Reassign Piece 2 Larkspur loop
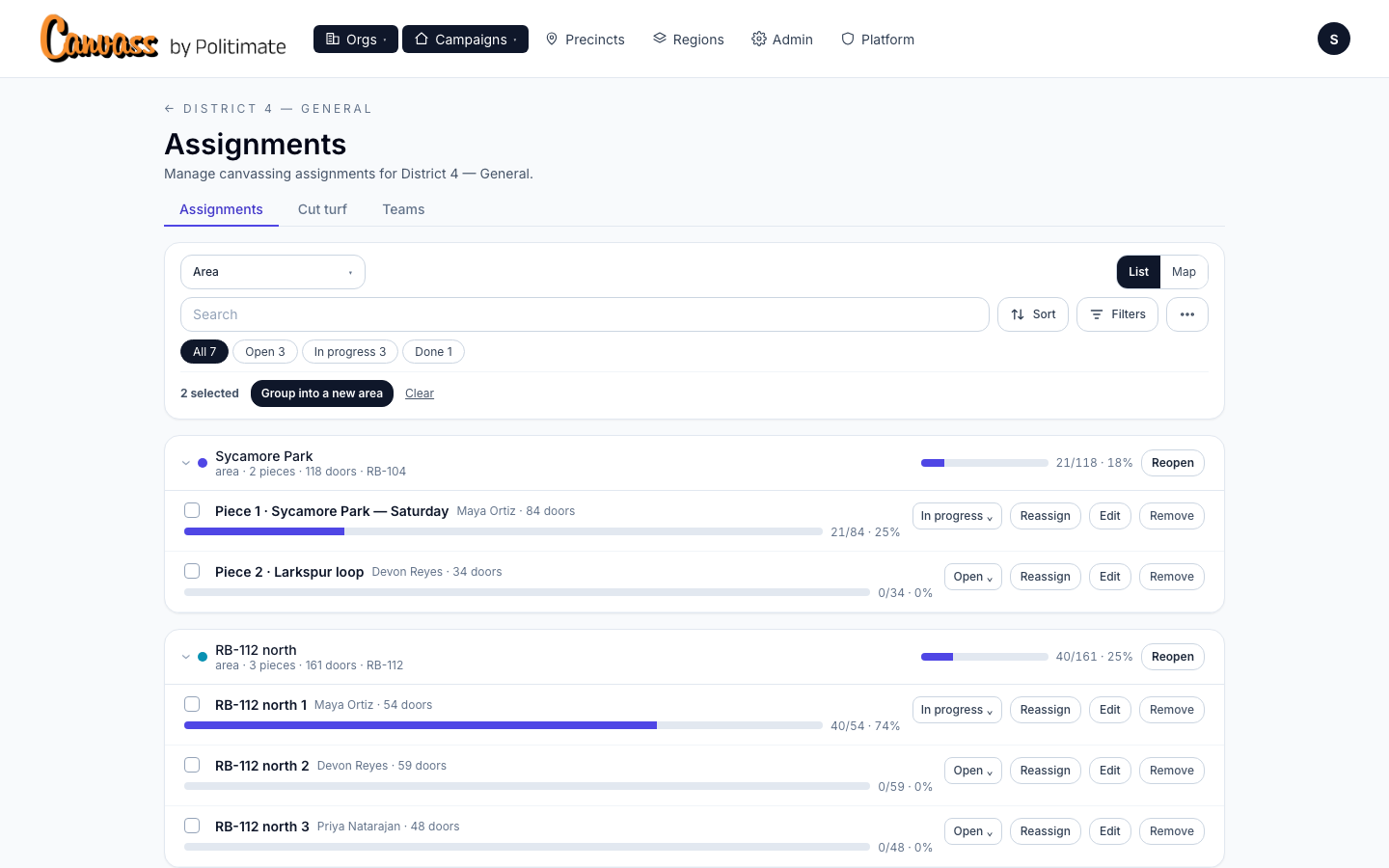 pyautogui.click(x=1046, y=577)
